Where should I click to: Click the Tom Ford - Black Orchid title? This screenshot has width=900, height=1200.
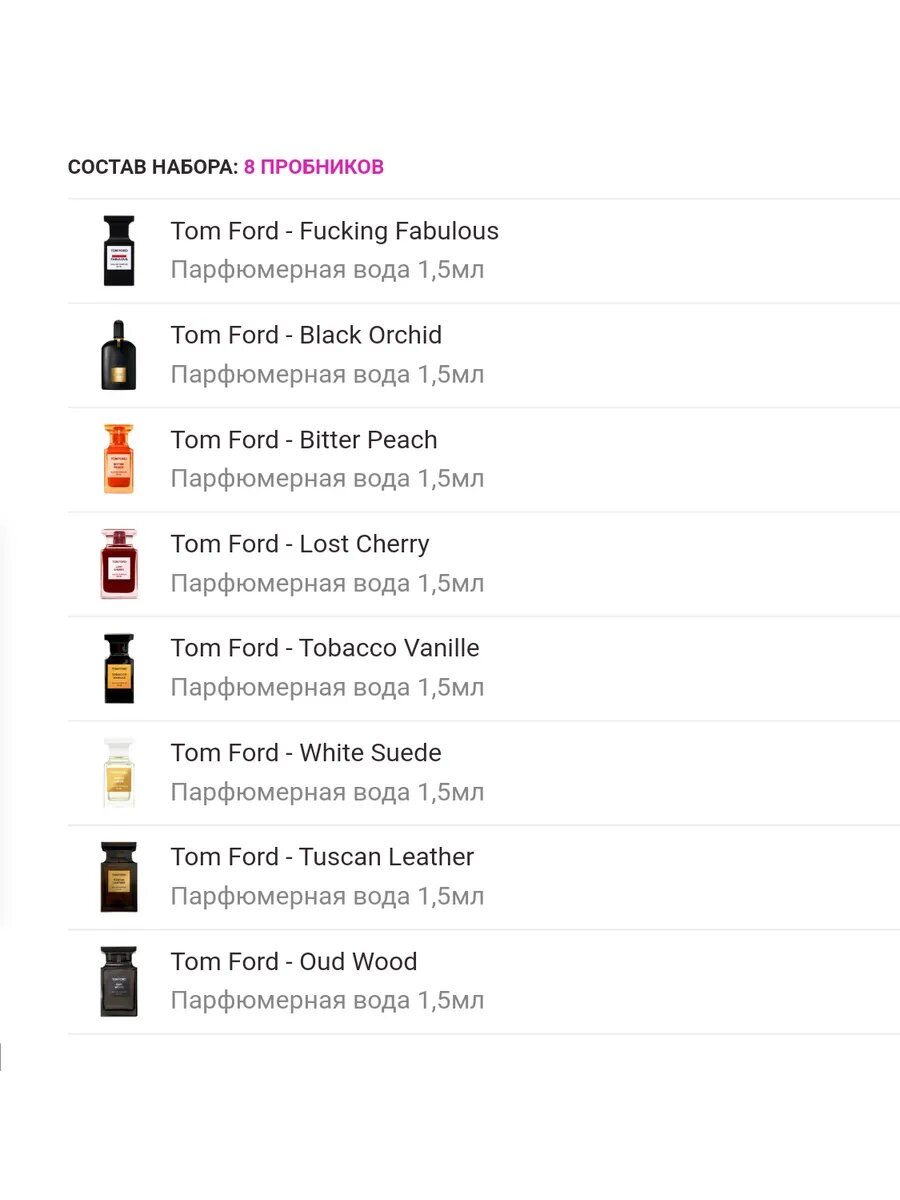pos(306,335)
